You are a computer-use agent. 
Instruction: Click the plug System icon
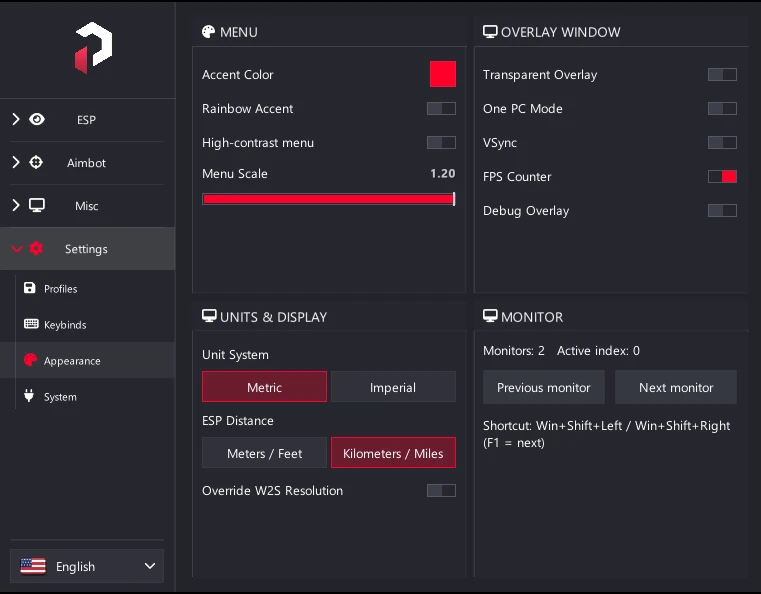29,396
